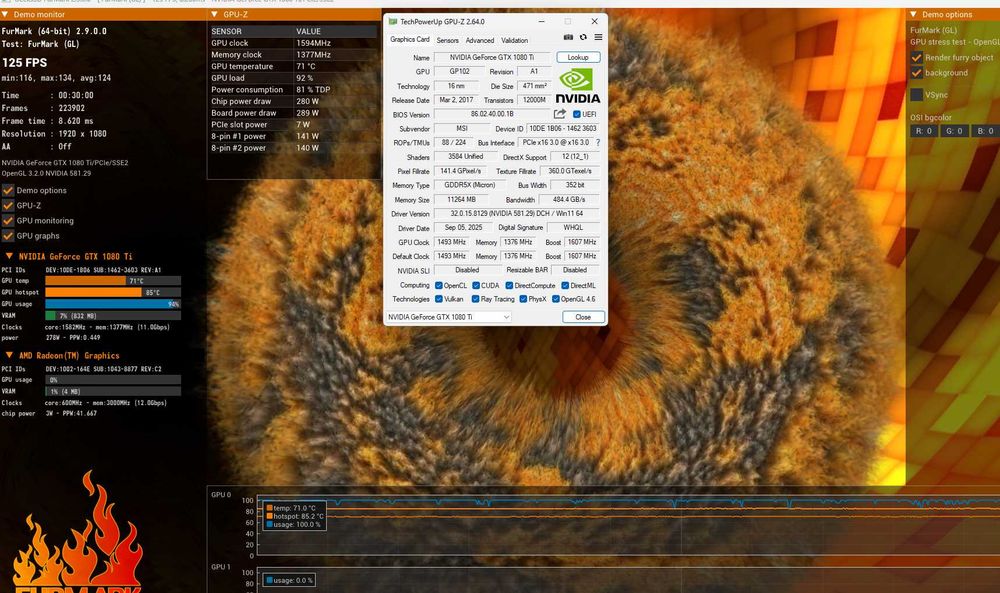Toggle the OpenGL 4.6 checkbox
The width and height of the screenshot is (1000, 593).
(555, 299)
